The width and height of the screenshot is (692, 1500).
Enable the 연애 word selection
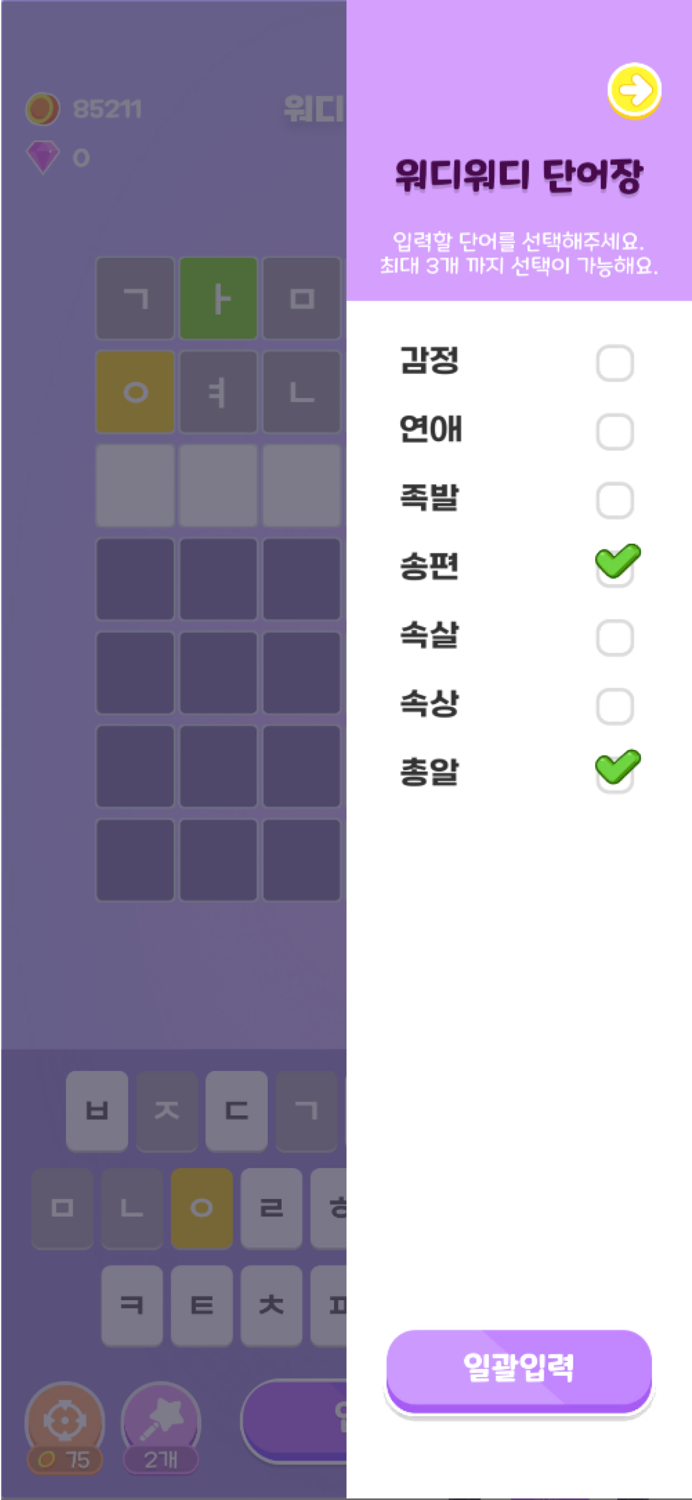(x=615, y=431)
